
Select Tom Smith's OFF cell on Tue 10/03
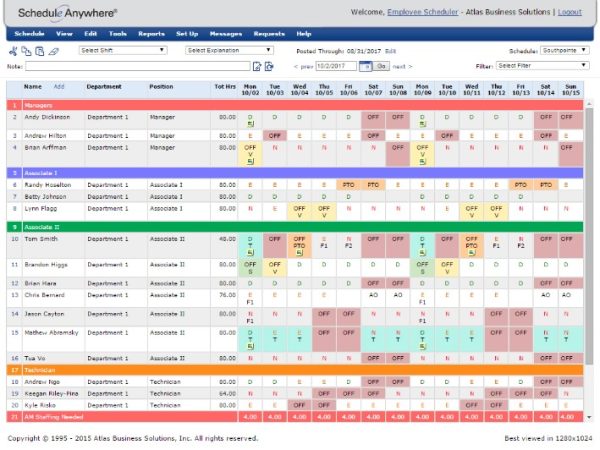coord(274,239)
